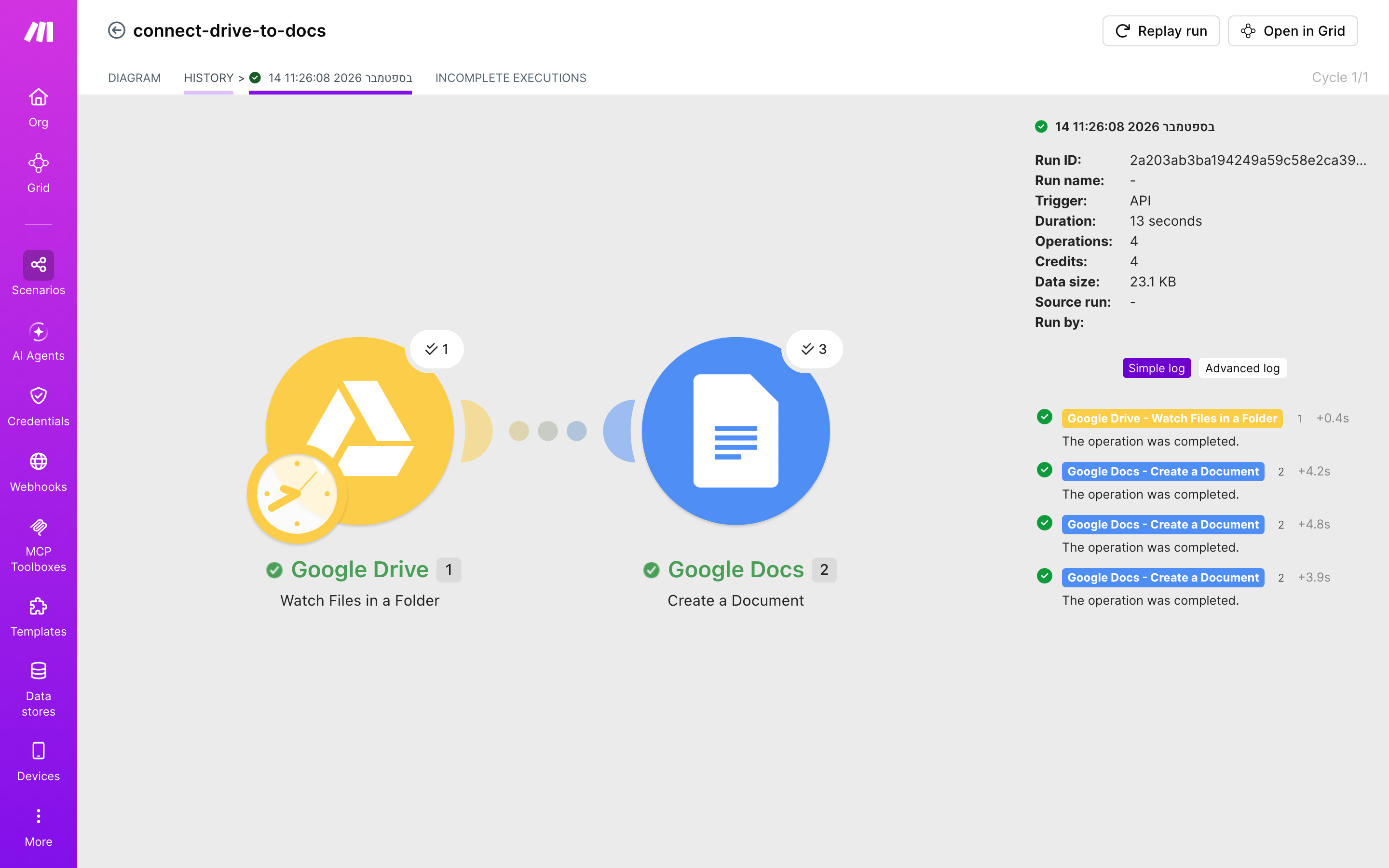This screenshot has height=868, width=1389.
Task: Open Data stores section
Action: [39, 689]
